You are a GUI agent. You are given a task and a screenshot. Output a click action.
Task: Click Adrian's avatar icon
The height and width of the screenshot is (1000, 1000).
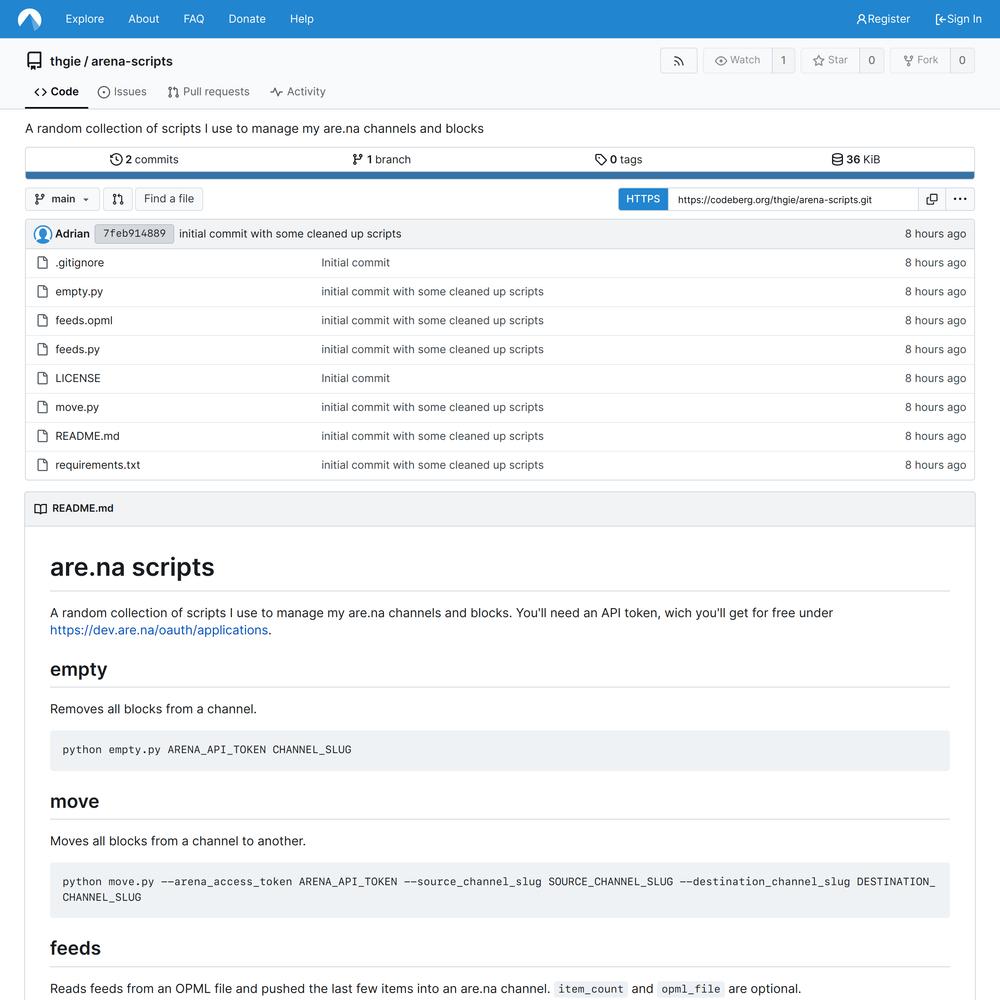point(43,234)
